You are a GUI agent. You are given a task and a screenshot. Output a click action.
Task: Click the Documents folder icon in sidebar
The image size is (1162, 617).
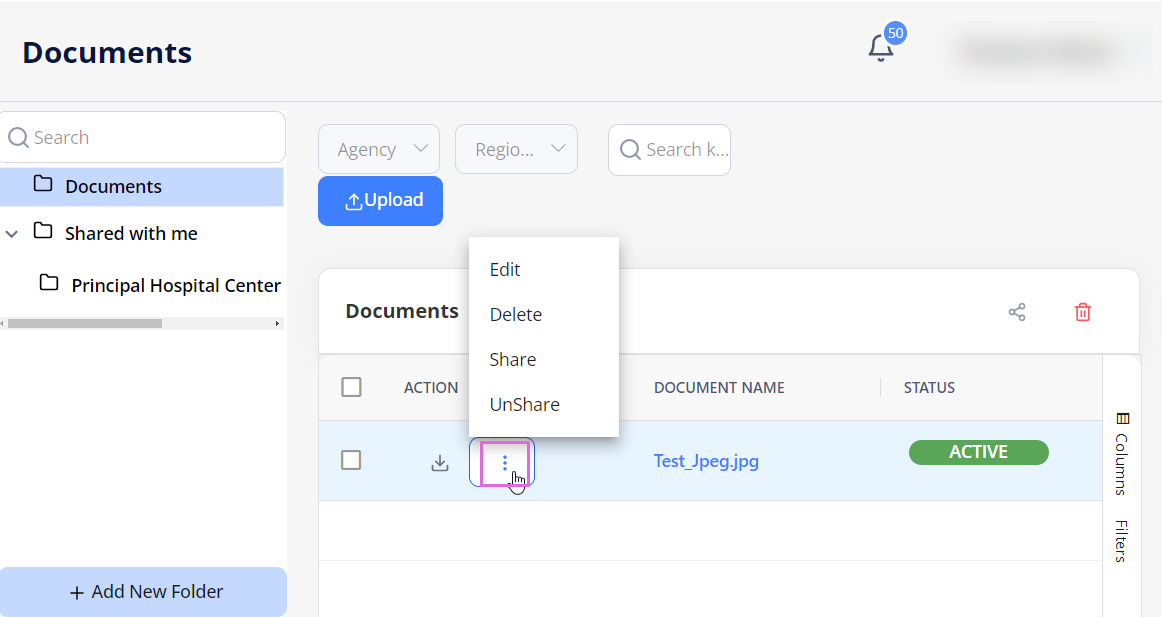pyautogui.click(x=43, y=184)
